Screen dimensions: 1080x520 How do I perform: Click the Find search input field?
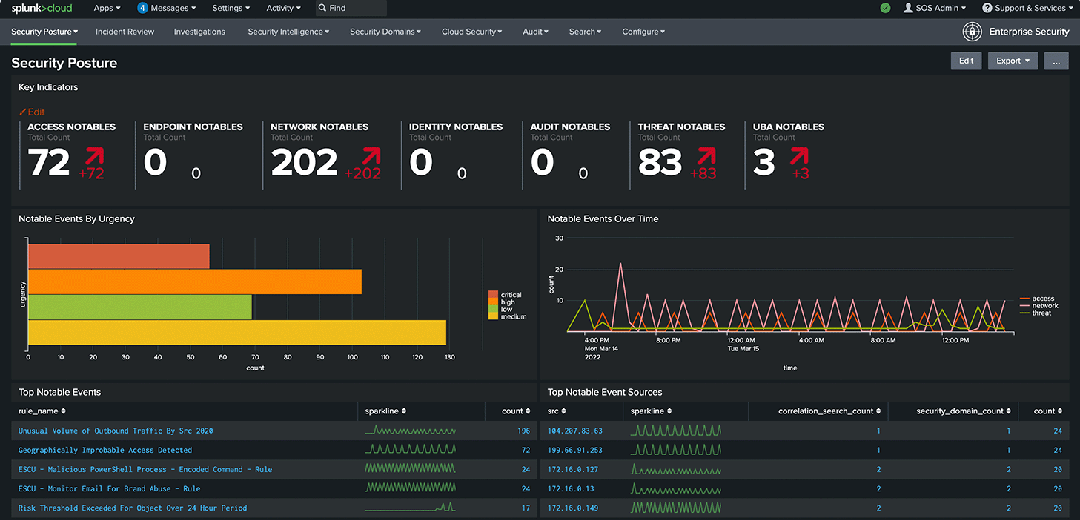(351, 8)
